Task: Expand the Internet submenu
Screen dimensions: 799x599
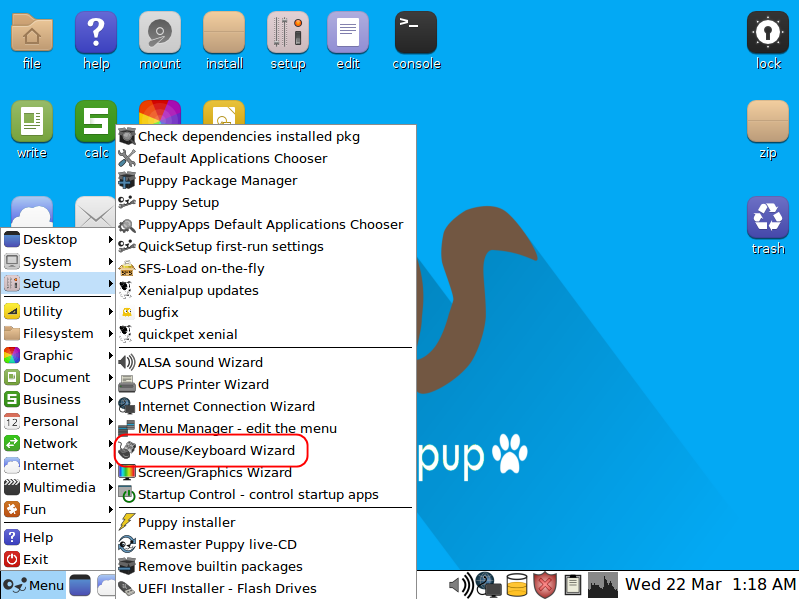Action: (x=58, y=465)
